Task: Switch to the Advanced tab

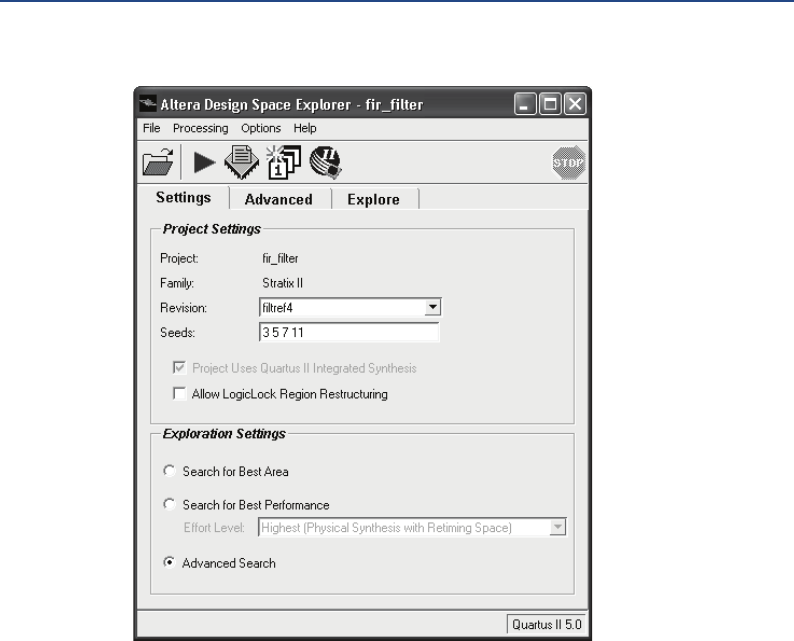Action: [278, 199]
